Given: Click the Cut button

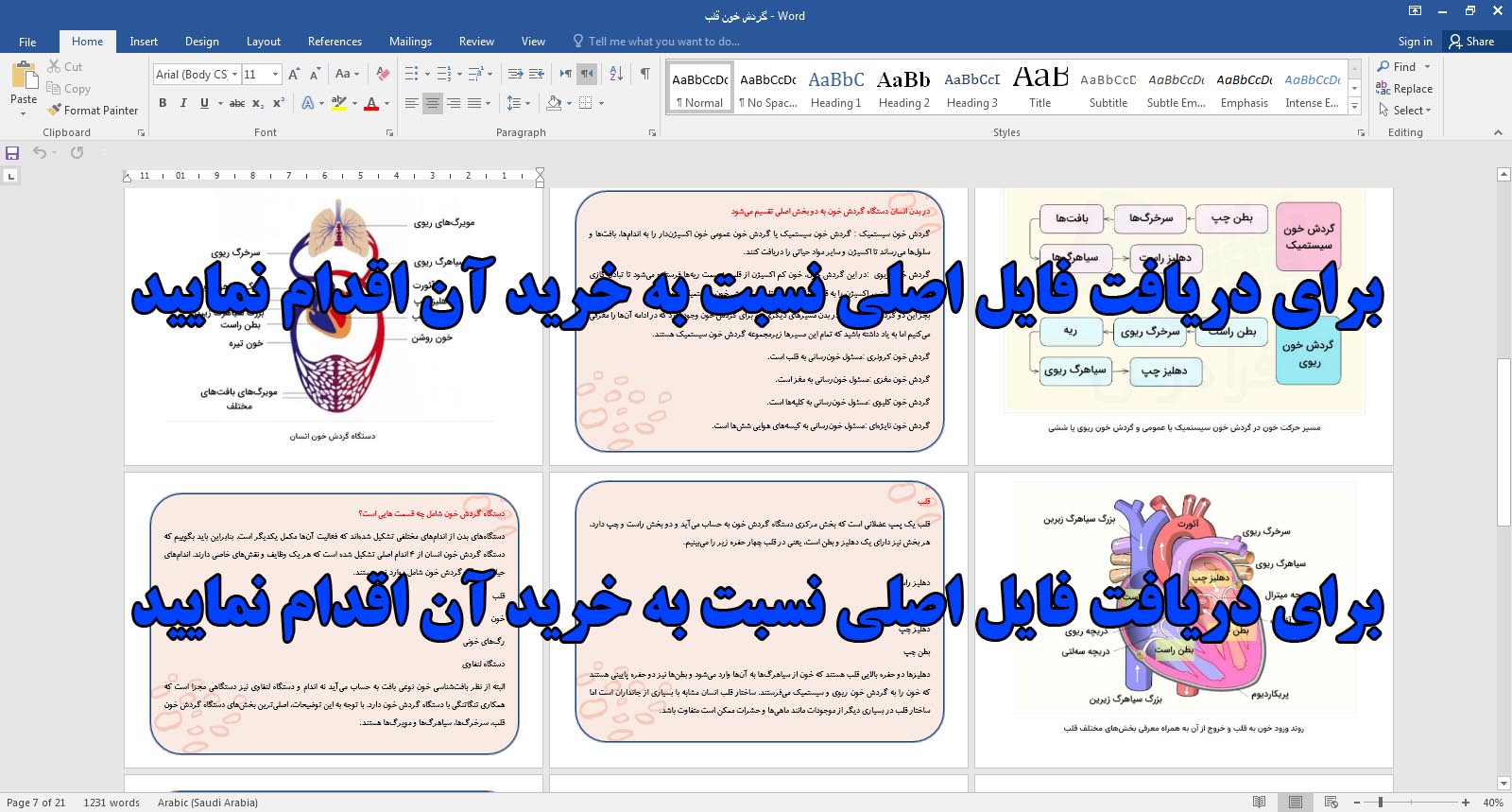Looking at the screenshot, I should click(x=65, y=67).
